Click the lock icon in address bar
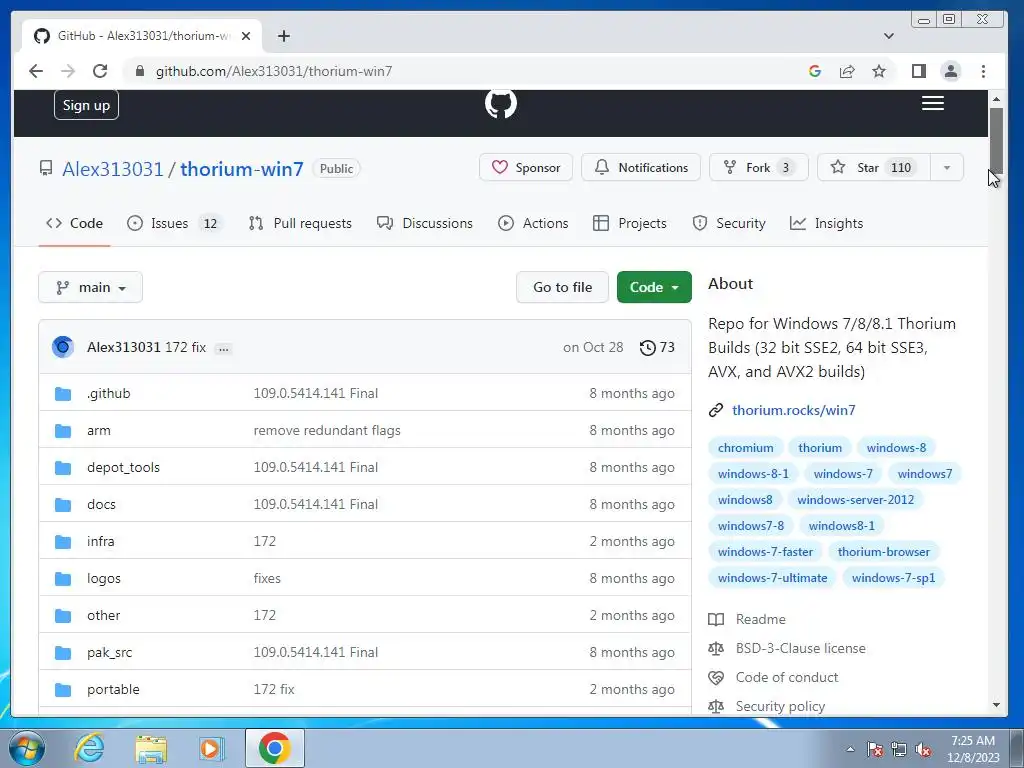Screen dimensions: 1024x768 point(139,71)
